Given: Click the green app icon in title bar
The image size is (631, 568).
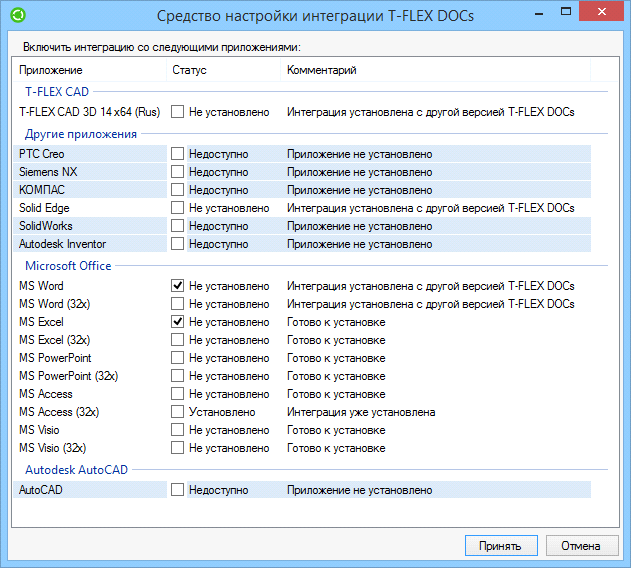Looking at the screenshot, I should [x=17, y=16].
